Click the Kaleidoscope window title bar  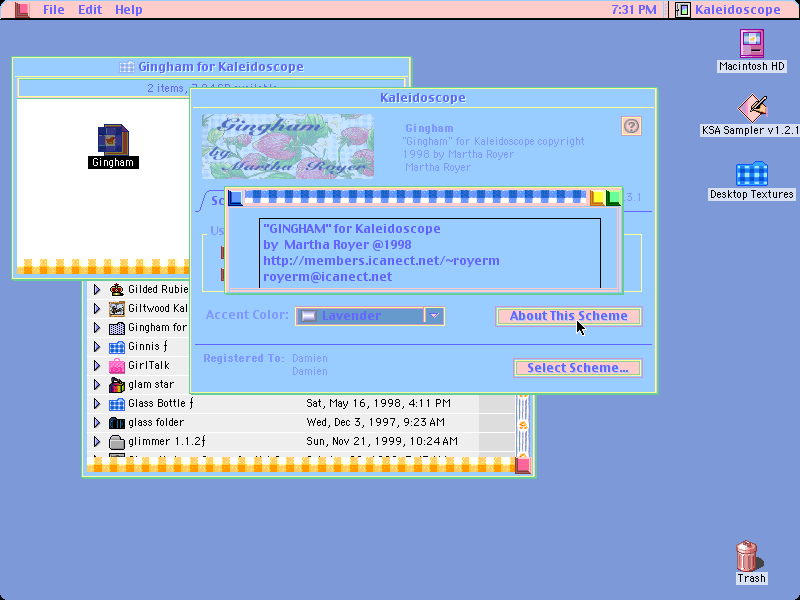pyautogui.click(x=423, y=97)
